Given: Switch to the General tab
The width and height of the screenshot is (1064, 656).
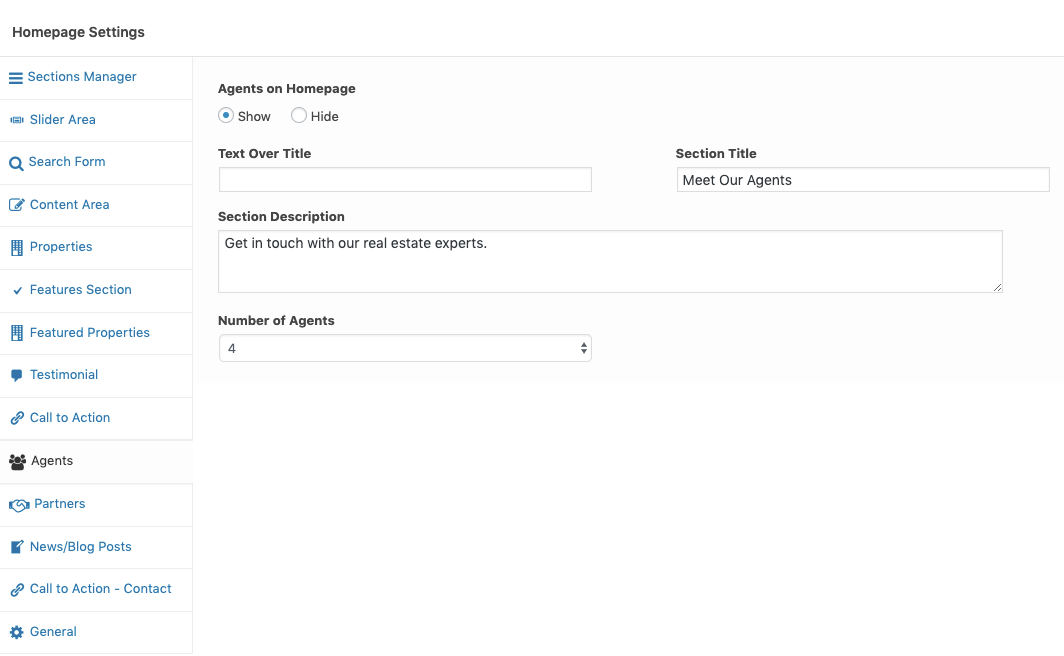Looking at the screenshot, I should pyautogui.click(x=96, y=632).
